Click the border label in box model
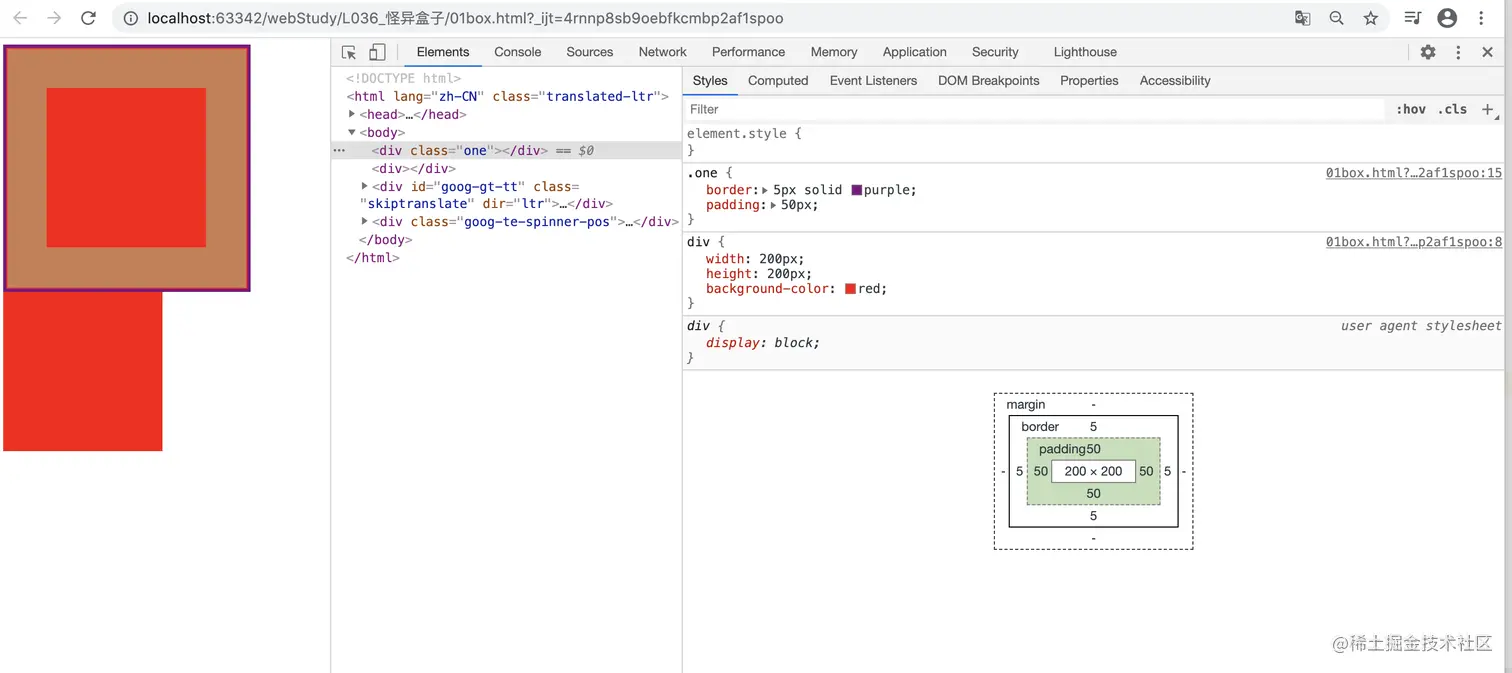 coord(1040,427)
